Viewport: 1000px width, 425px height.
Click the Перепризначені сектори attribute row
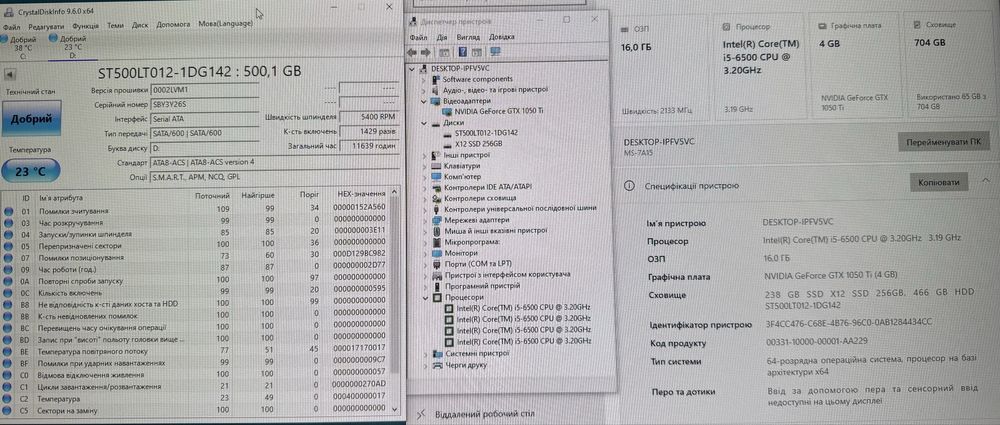point(195,246)
